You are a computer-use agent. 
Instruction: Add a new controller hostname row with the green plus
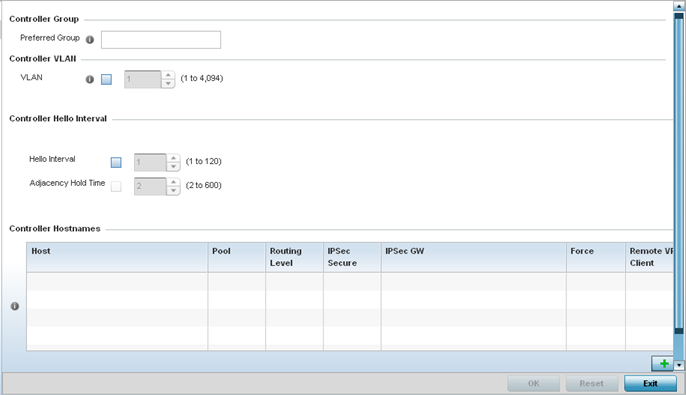663,363
